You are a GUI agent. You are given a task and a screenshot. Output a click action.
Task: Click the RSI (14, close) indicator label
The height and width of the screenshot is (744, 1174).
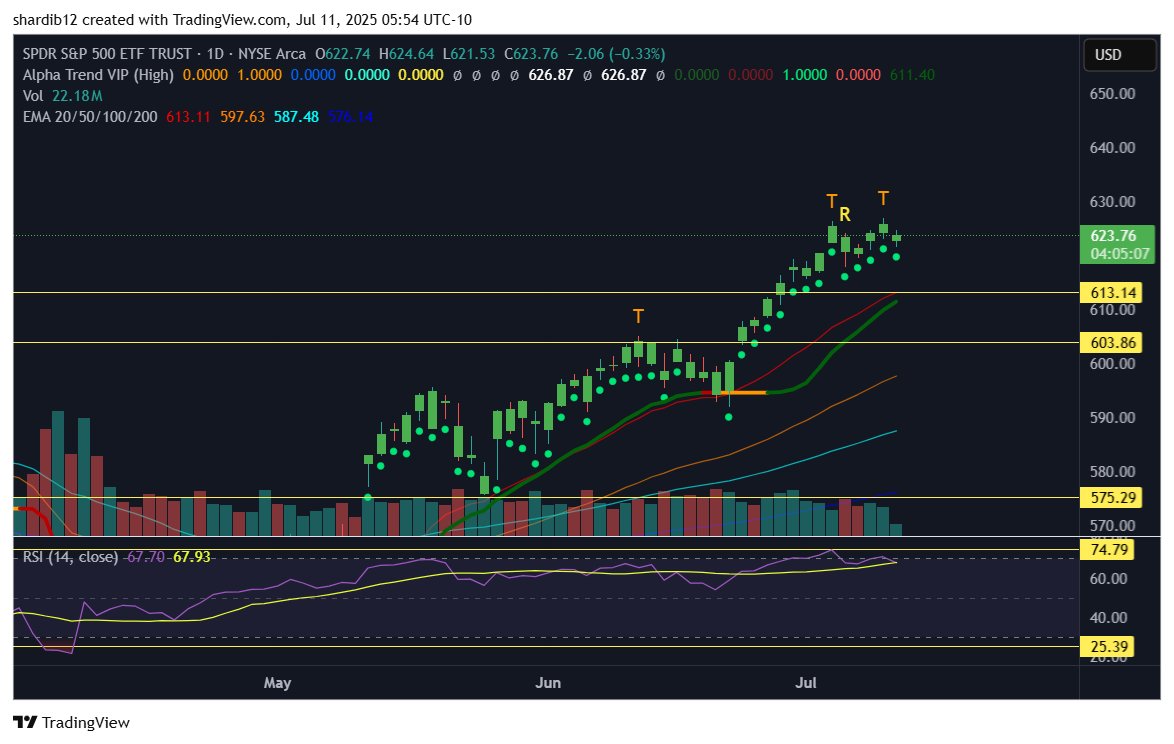coord(70,557)
